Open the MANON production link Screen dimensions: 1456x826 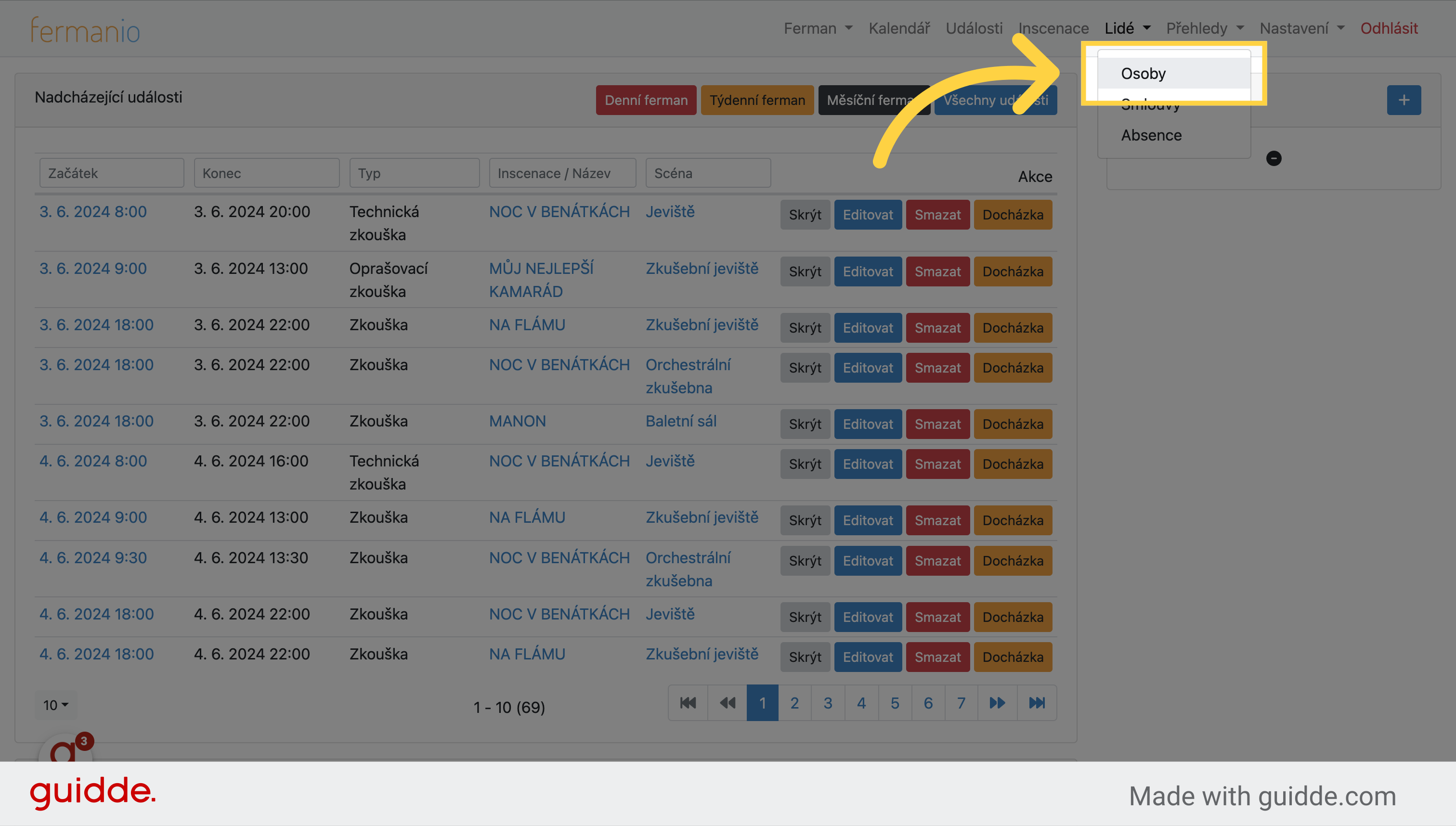click(x=518, y=421)
